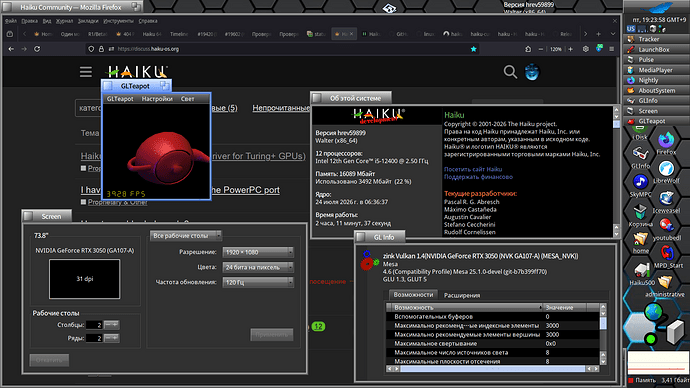This screenshot has width=690, height=388.
Task: Open the Iceweasel desktop icon
Action: [666, 199]
